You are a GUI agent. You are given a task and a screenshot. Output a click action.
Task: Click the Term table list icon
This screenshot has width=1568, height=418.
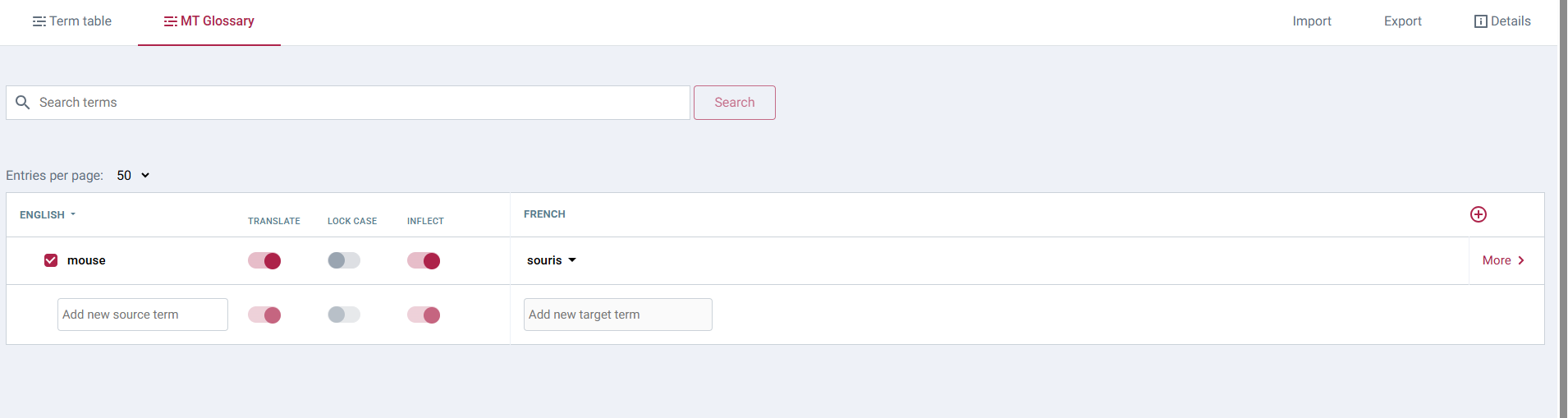point(39,21)
